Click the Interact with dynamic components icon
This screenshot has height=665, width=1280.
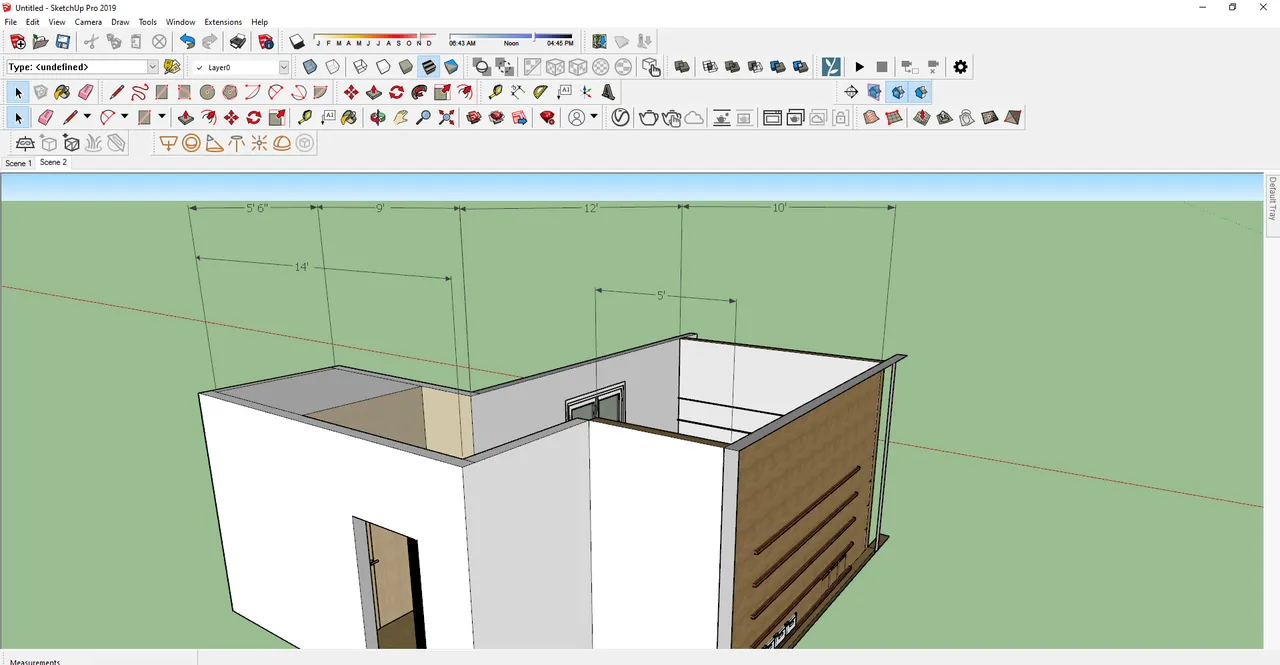pyautogui.click(x=651, y=67)
